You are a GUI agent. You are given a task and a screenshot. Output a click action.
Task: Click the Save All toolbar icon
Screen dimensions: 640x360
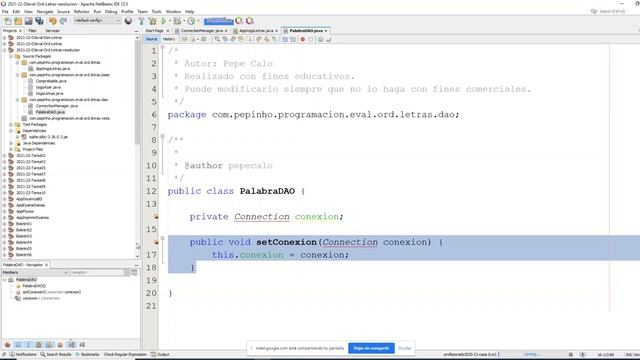coord(39,21)
